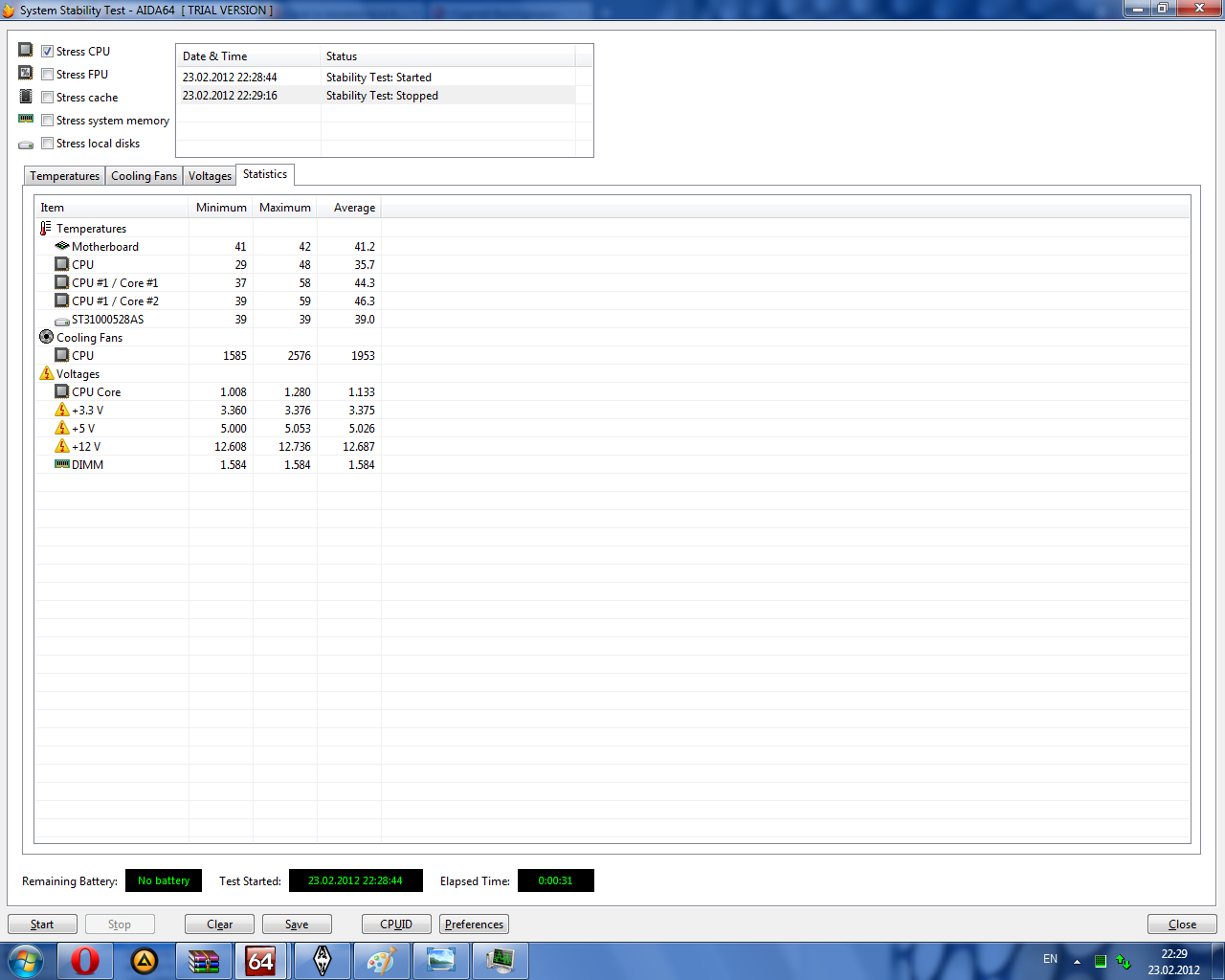
Task: Click the Minimum column header
Action: [221, 208]
